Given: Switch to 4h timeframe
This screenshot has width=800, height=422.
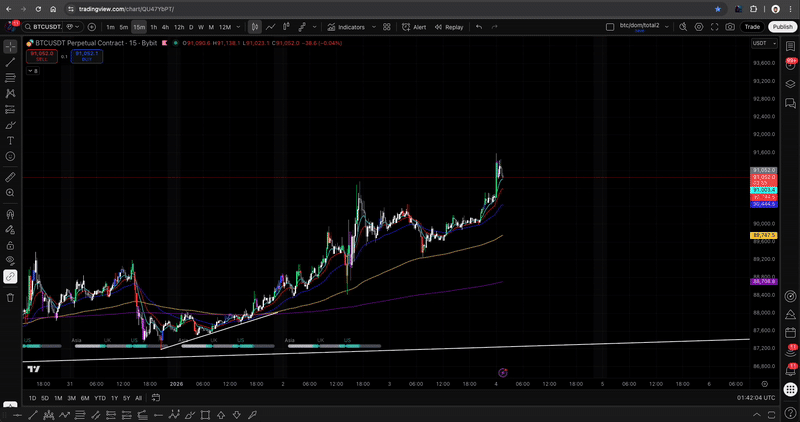Looking at the screenshot, I should click(x=165, y=27).
